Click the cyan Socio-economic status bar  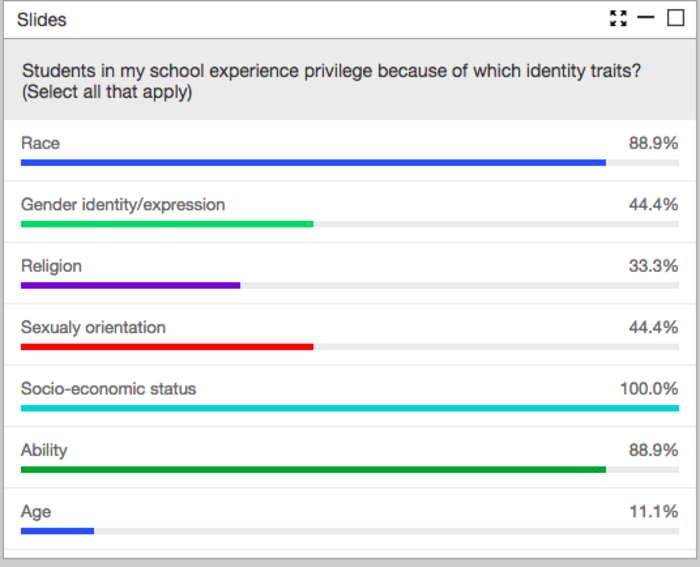coord(350,408)
